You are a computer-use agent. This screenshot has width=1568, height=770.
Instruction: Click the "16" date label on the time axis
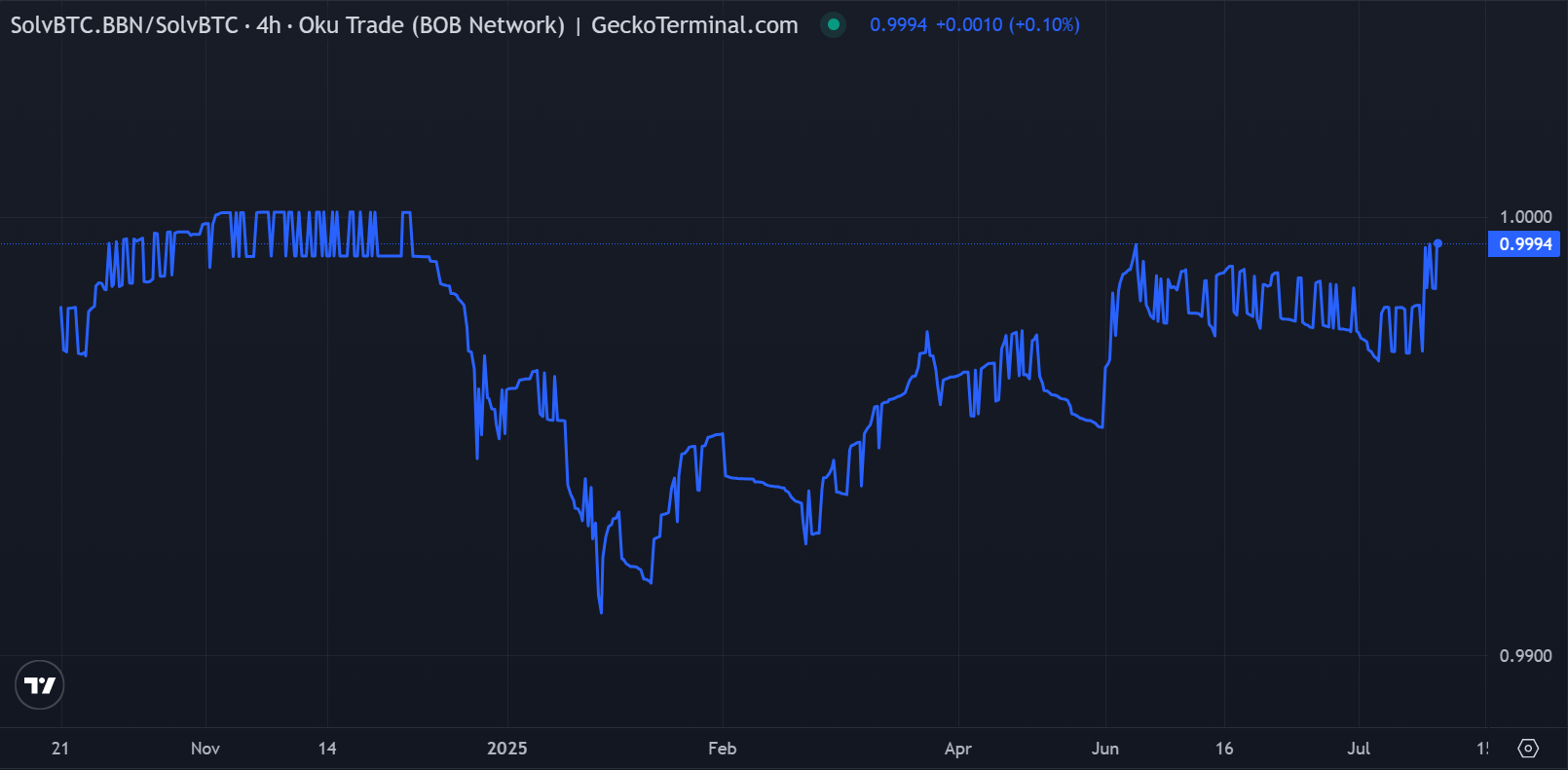click(1224, 749)
